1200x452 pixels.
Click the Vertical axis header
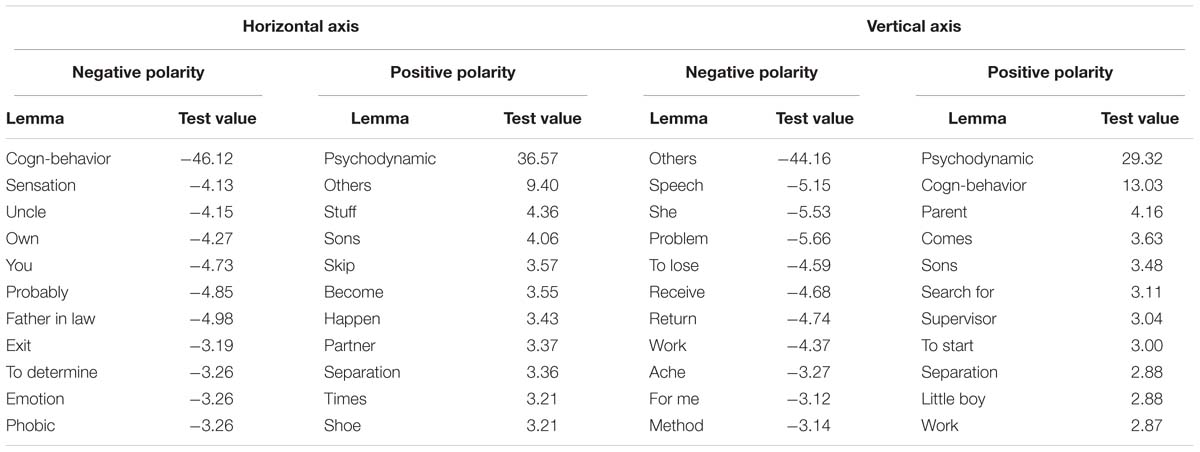(x=913, y=27)
